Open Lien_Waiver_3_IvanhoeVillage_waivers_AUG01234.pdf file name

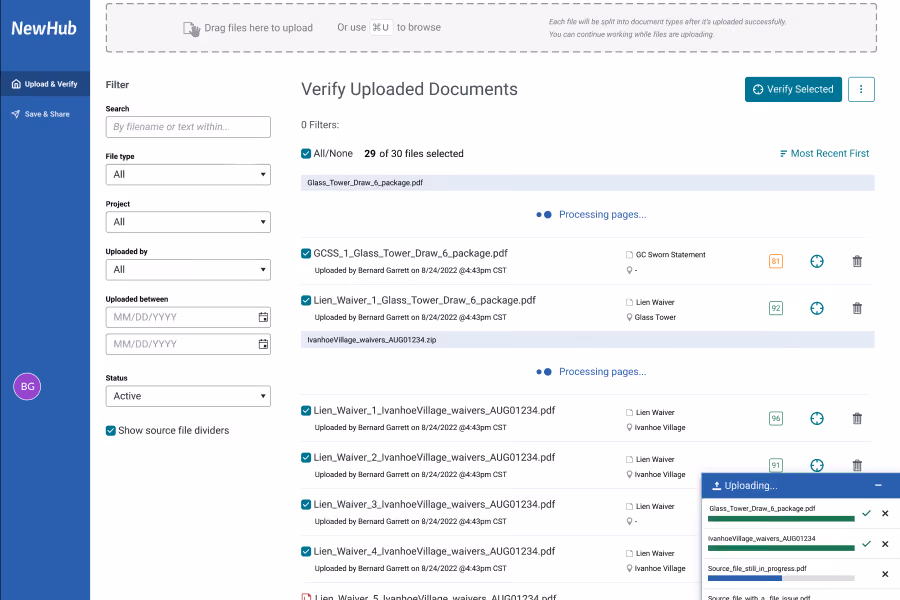[x=434, y=504]
